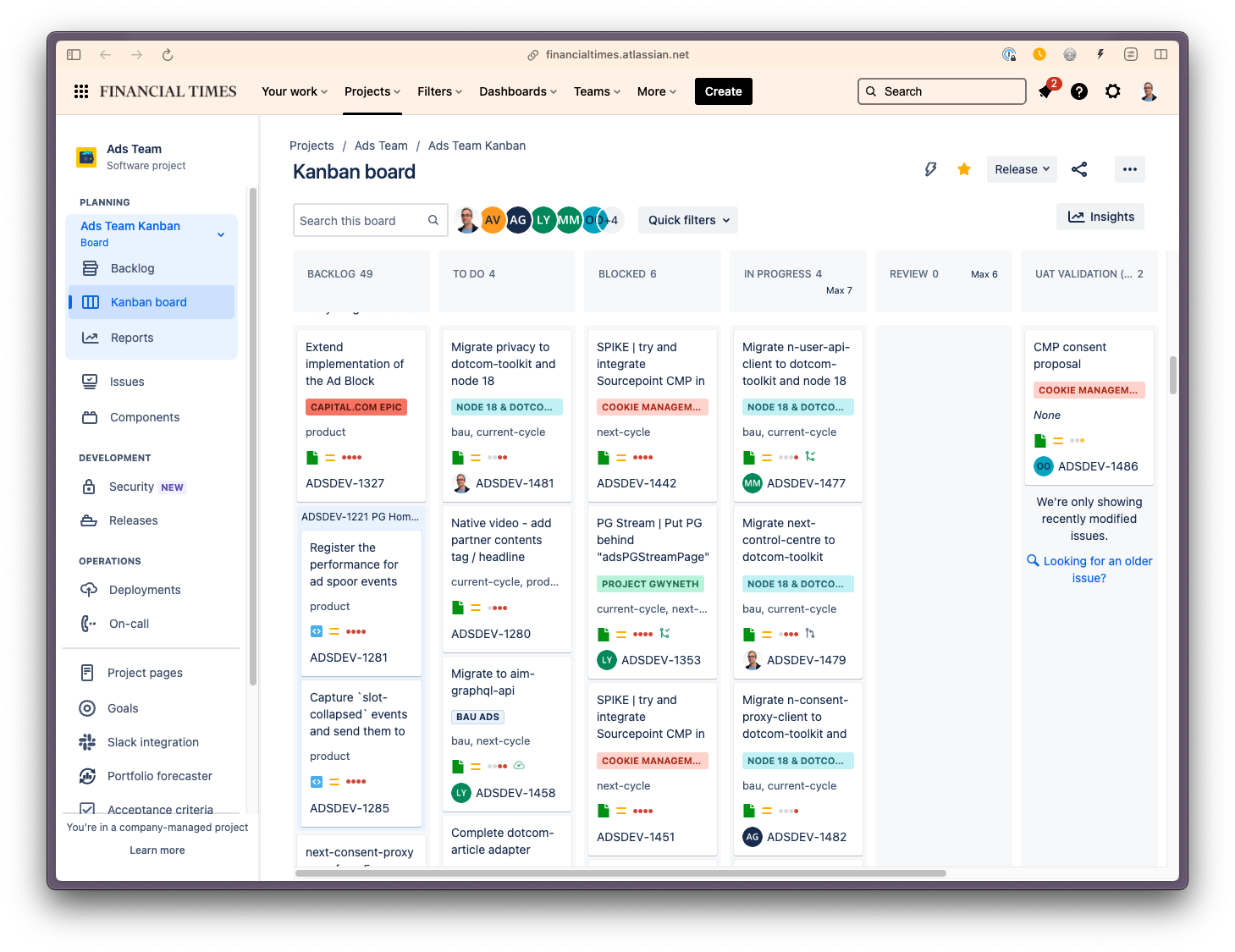Click the branch icon on ADSDEV-1353
This screenshot has height=952, width=1235.
tap(664, 633)
